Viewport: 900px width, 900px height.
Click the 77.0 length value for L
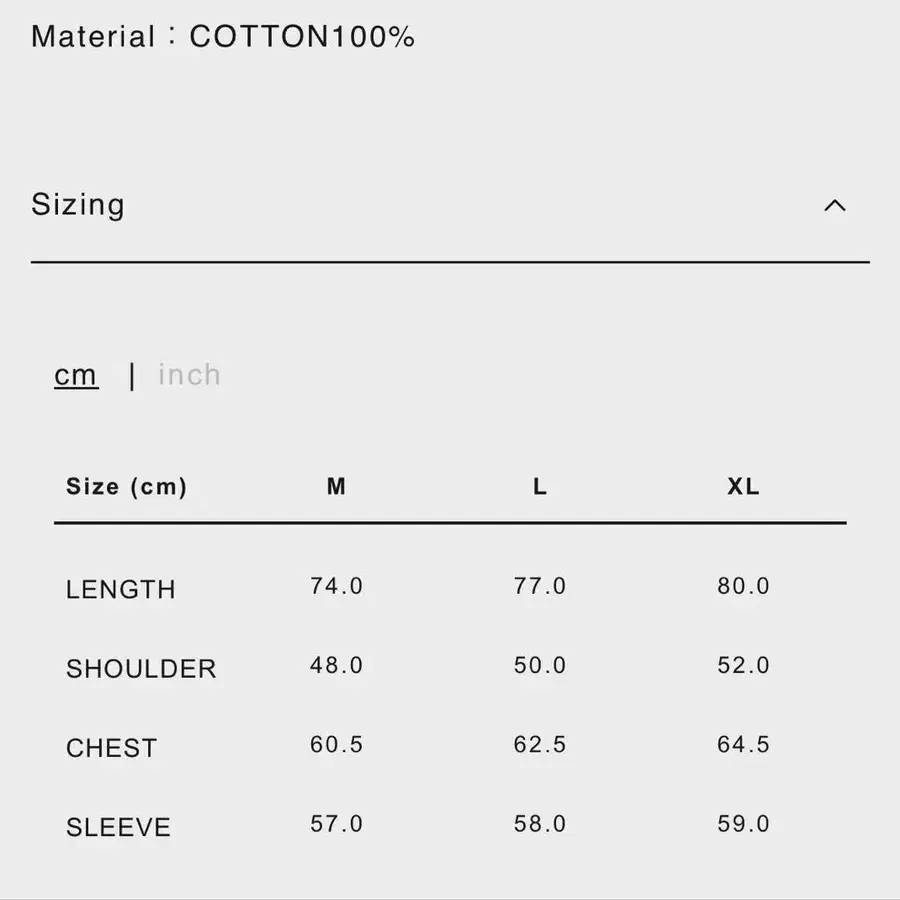540,586
